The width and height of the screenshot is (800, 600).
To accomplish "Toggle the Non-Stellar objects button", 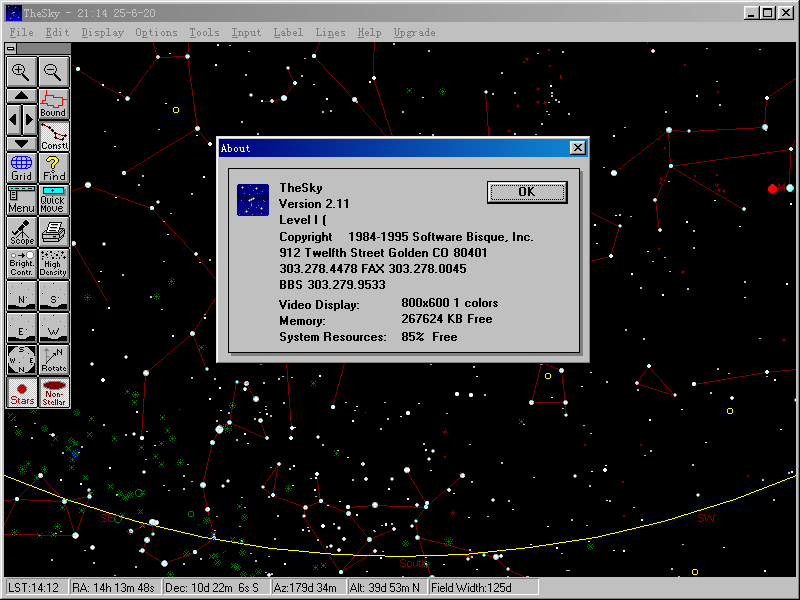I will pyautogui.click(x=54, y=392).
